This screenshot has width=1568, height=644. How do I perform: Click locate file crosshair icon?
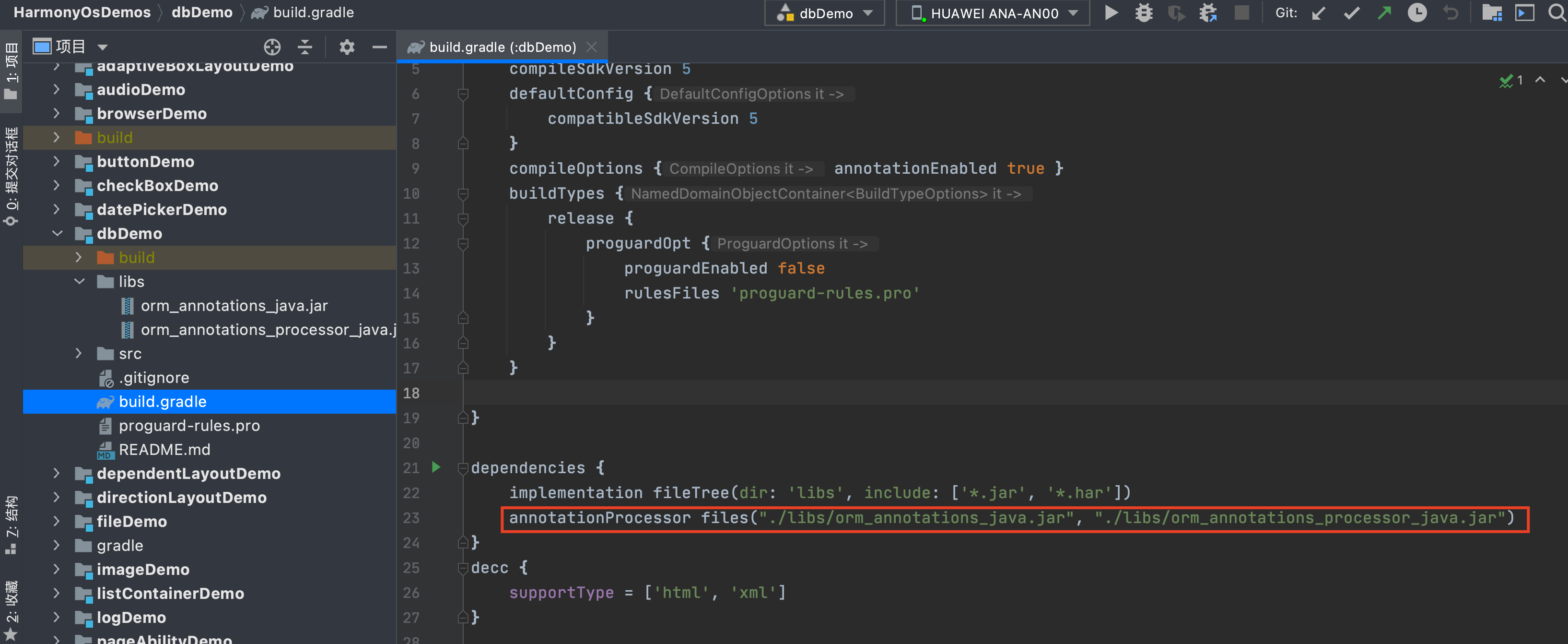(x=272, y=47)
